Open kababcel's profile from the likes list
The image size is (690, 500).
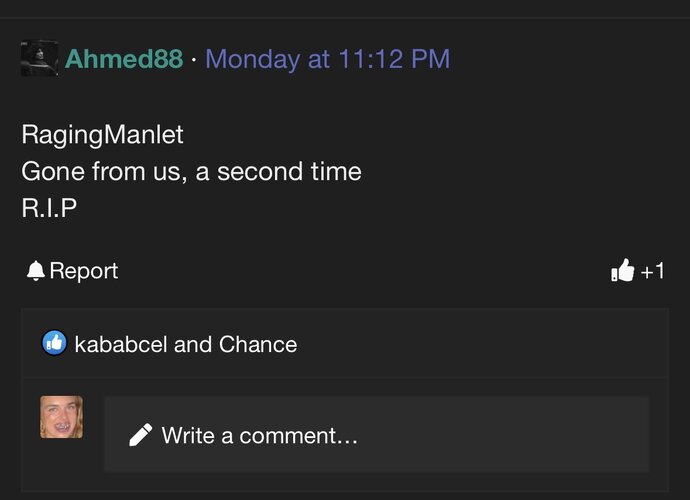coord(121,344)
